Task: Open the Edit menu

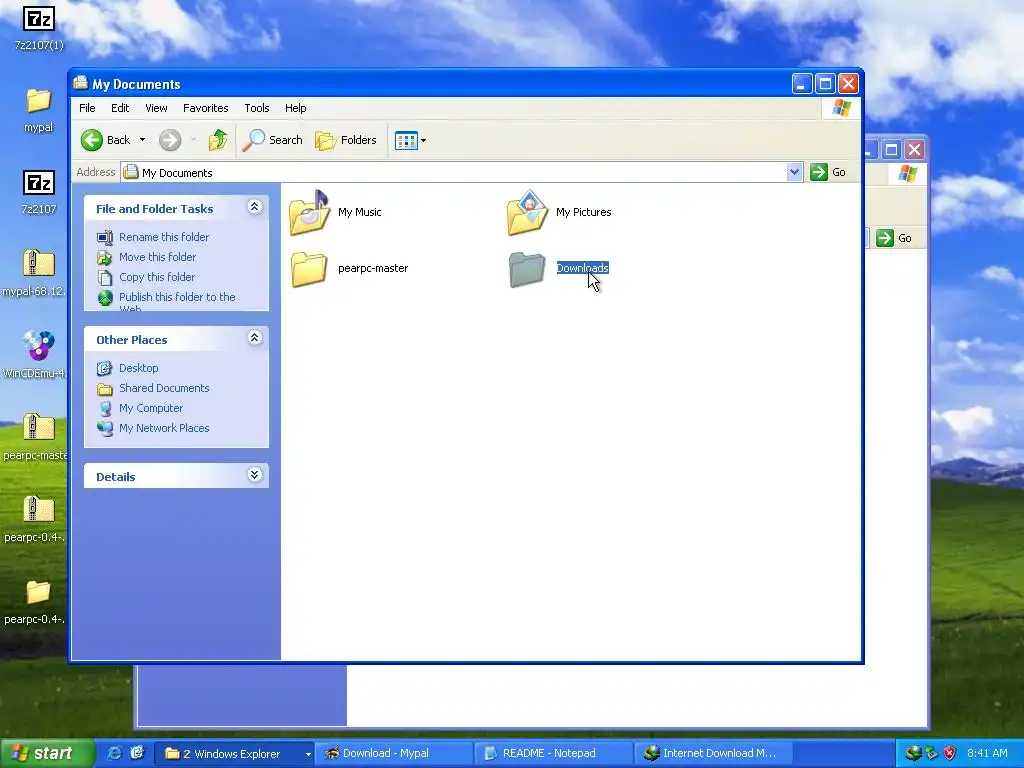Action: click(120, 108)
